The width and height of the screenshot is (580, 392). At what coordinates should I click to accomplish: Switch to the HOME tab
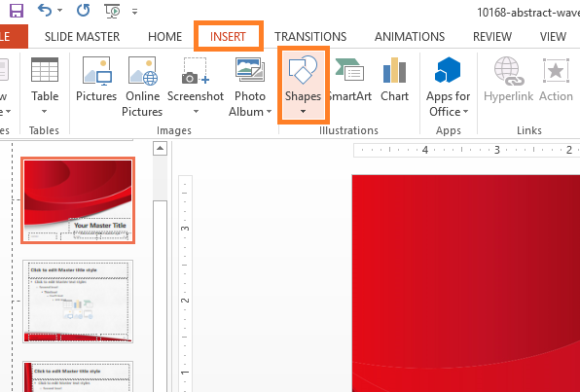pos(165,37)
